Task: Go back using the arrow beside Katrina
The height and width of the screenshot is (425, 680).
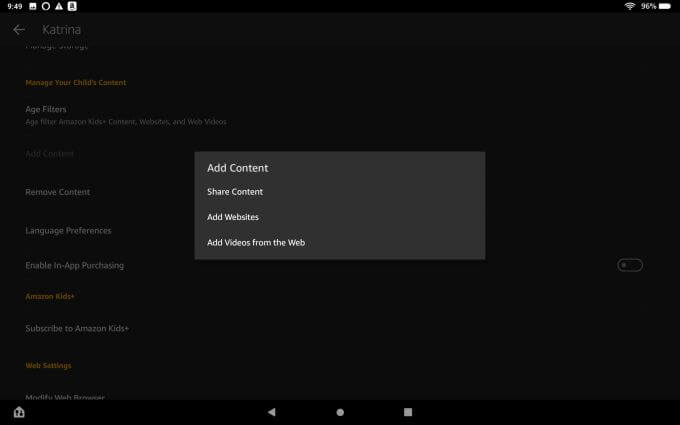Action: tap(19, 29)
